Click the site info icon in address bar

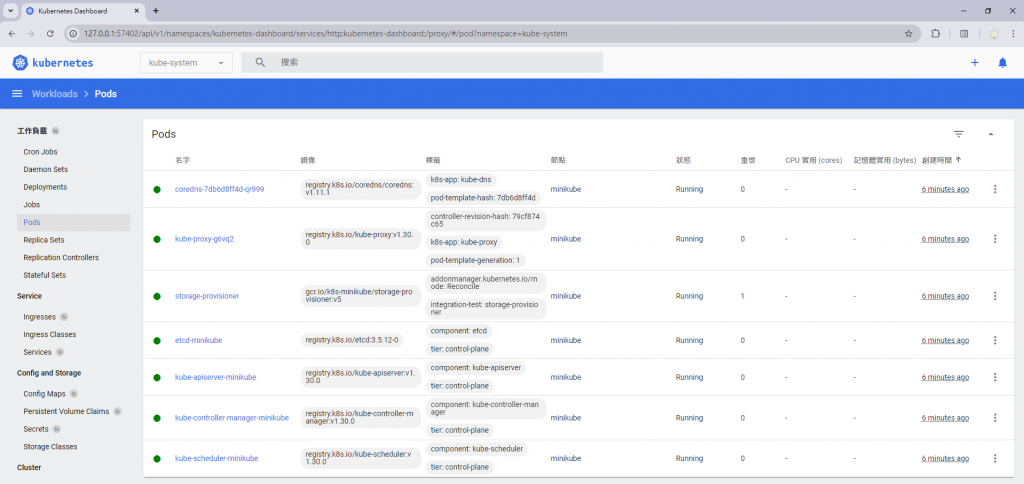point(73,33)
